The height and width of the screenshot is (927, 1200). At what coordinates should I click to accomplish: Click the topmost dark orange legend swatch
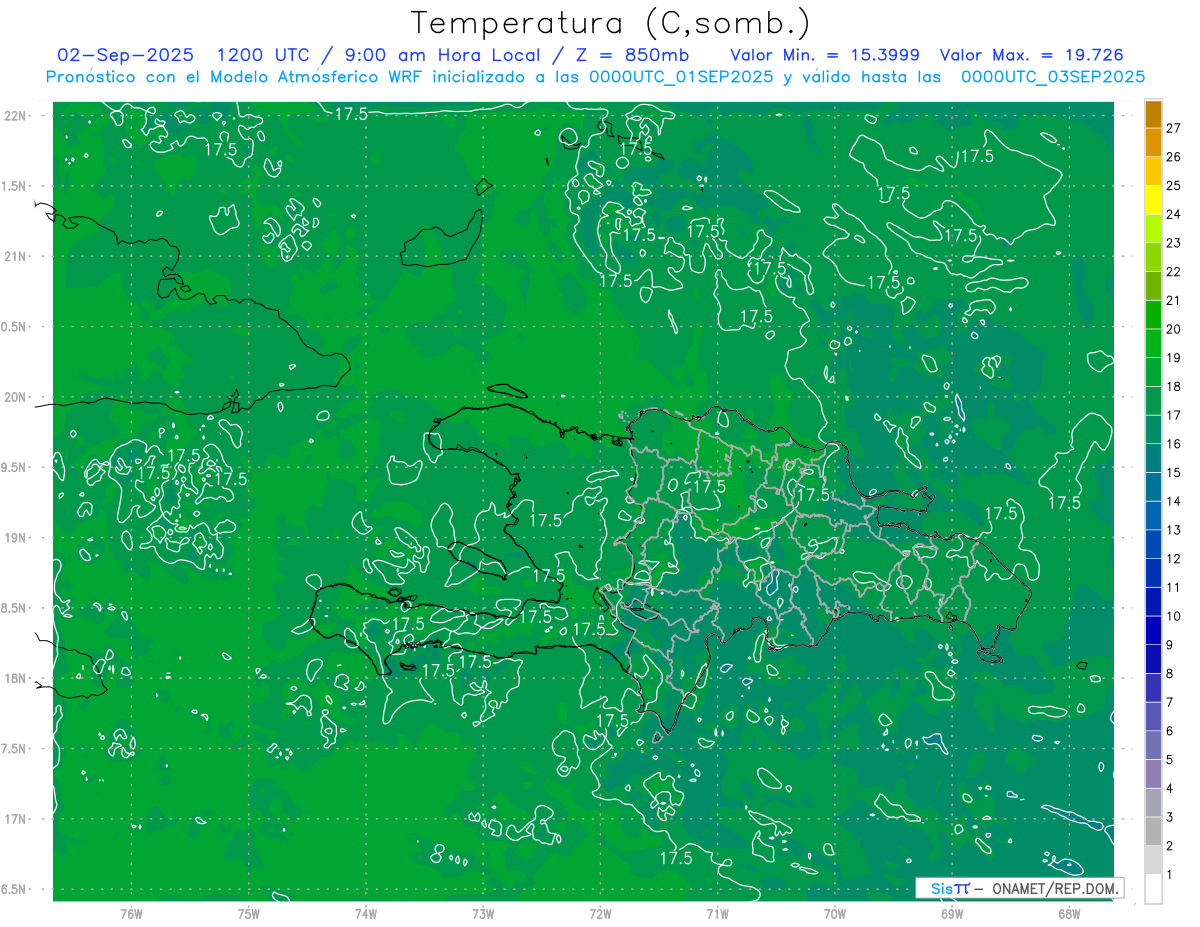(1153, 115)
